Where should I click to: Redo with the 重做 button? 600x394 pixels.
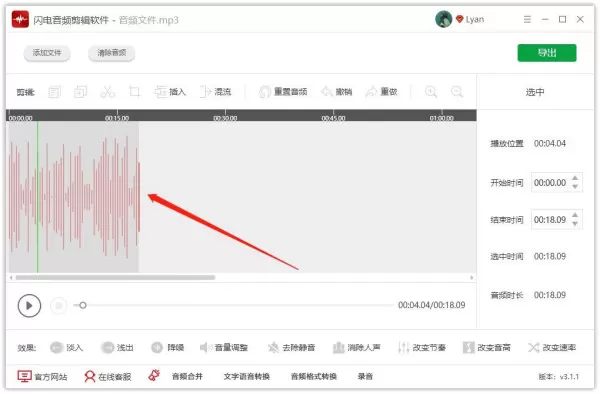tap(382, 92)
